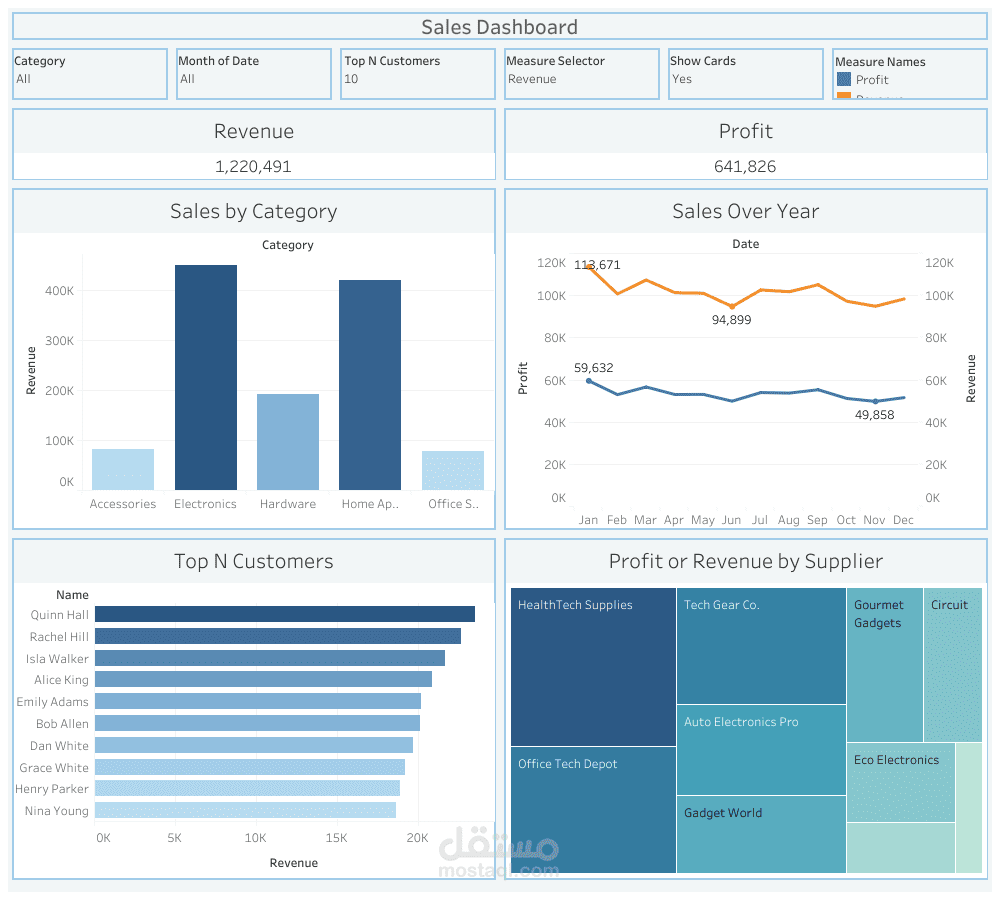Click the 49,858 November profit point
The width and height of the screenshot is (999, 899).
875,401
